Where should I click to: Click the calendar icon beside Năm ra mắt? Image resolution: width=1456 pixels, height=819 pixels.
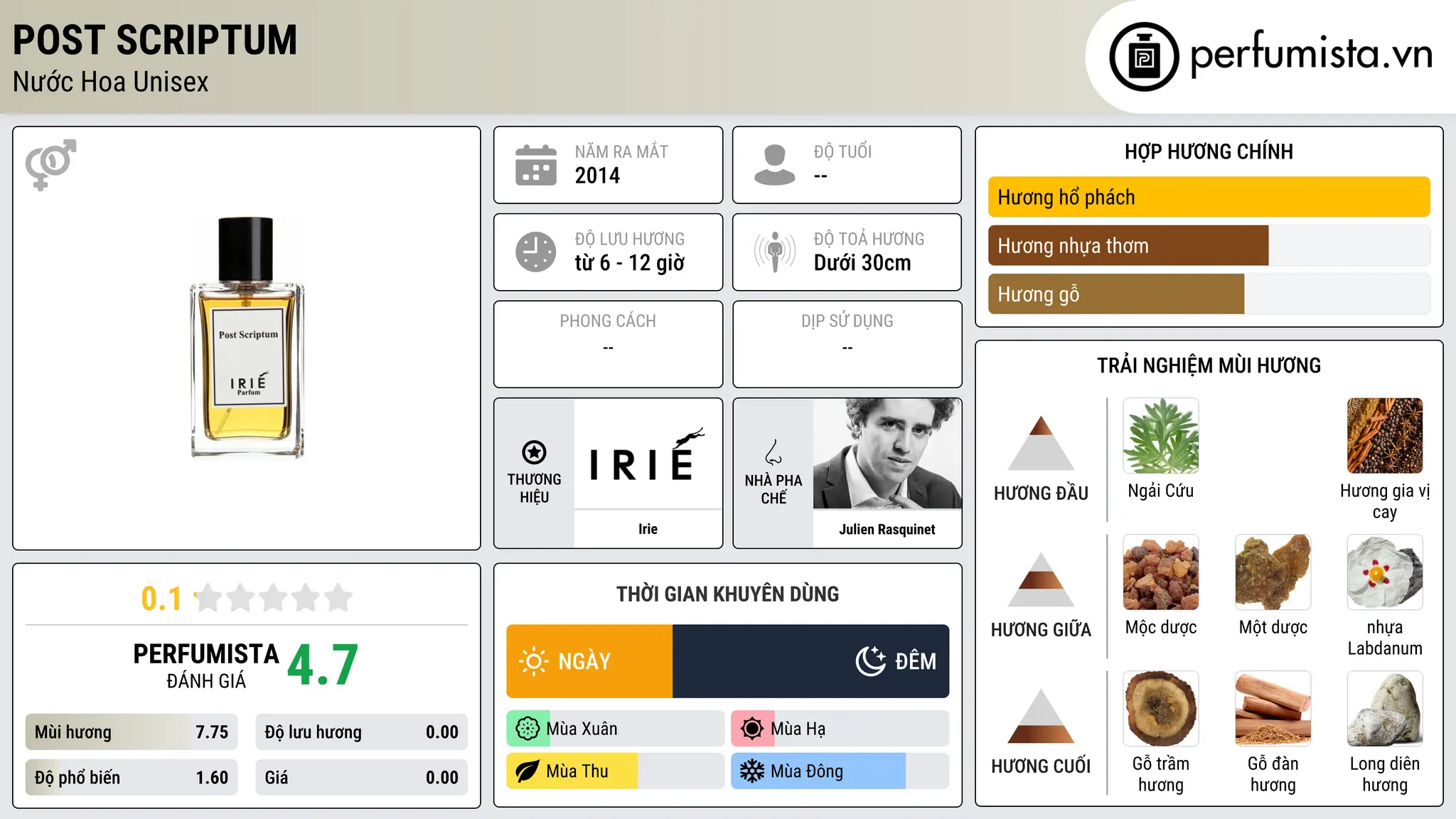coord(536,165)
